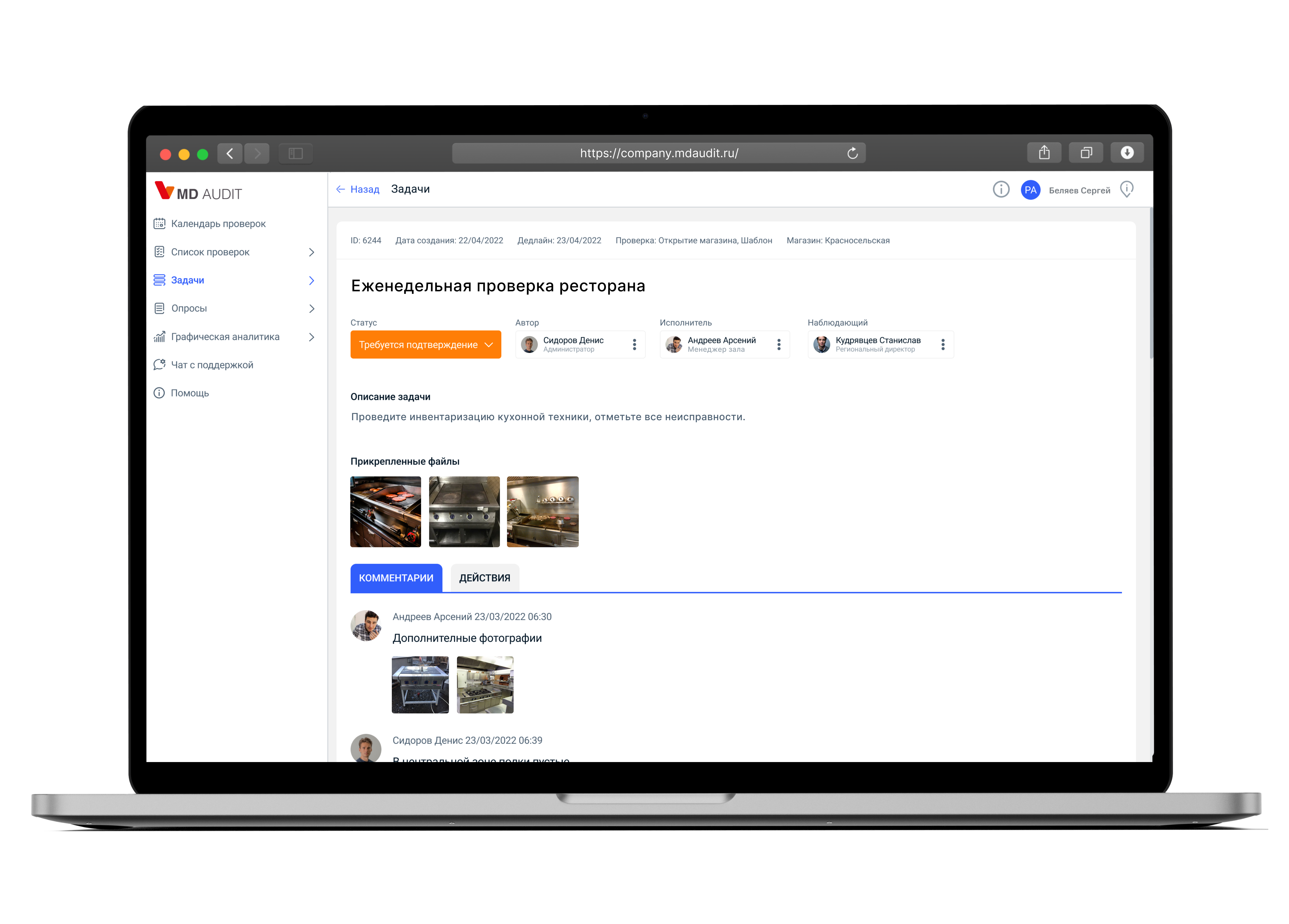Image resolution: width=1289 pixels, height=924 pixels.
Task: Click the page vertical scrollbar
Action: [1151, 283]
